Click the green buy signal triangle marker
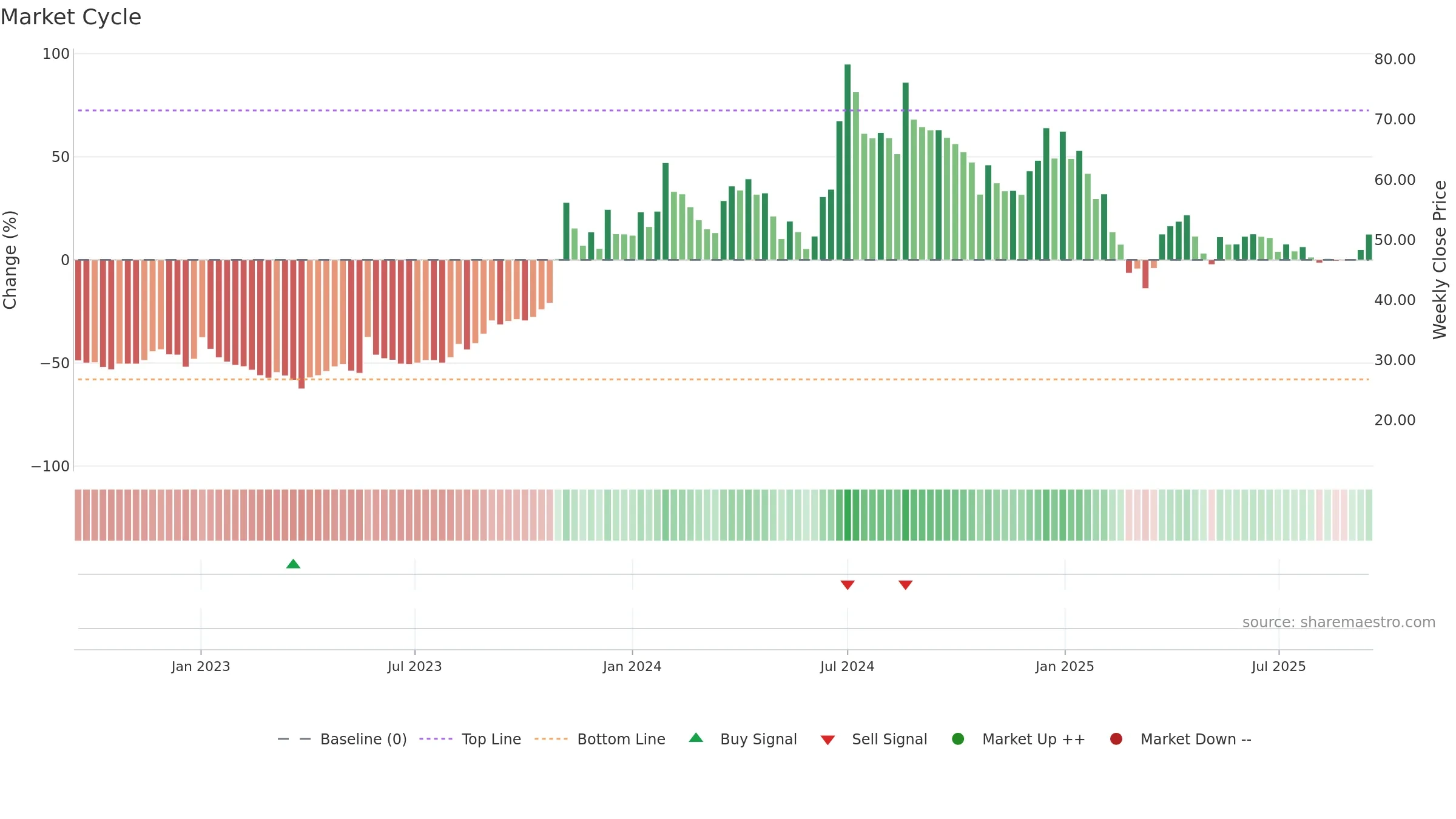 (x=293, y=564)
